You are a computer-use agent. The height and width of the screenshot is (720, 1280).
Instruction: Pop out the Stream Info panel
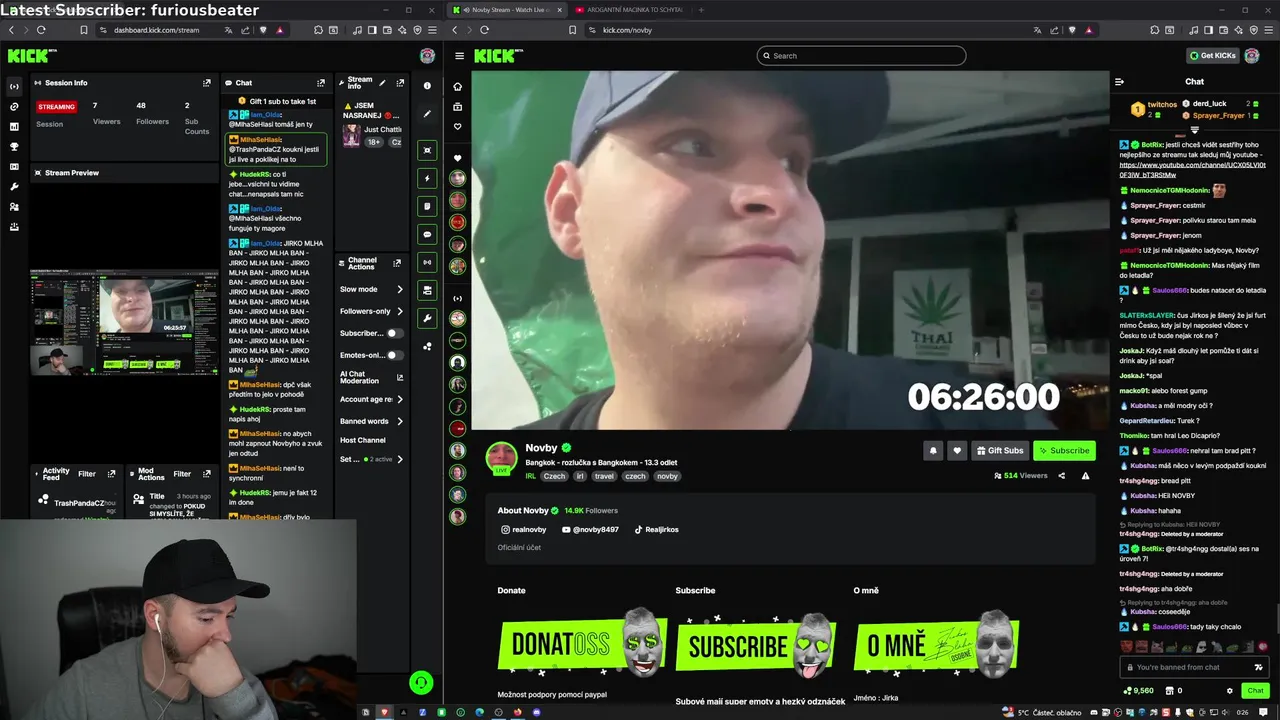400,83
